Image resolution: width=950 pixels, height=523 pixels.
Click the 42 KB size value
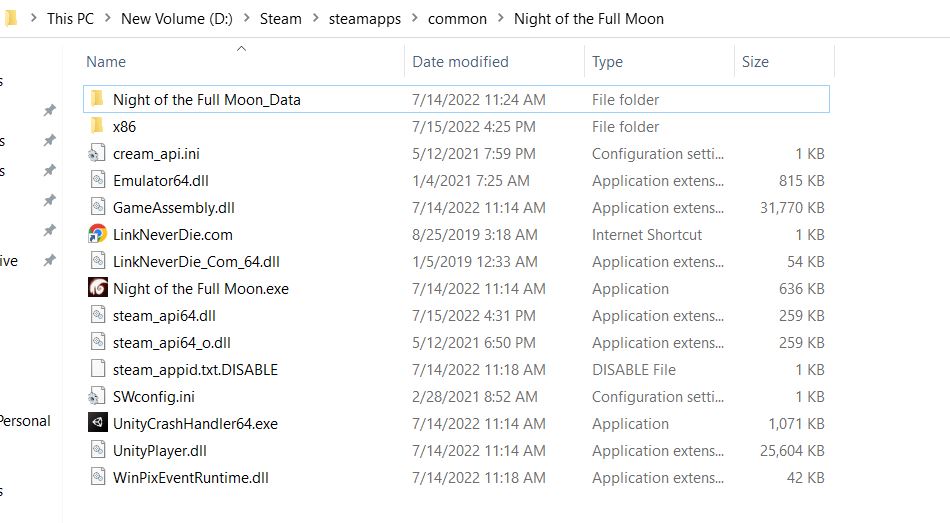click(x=806, y=478)
